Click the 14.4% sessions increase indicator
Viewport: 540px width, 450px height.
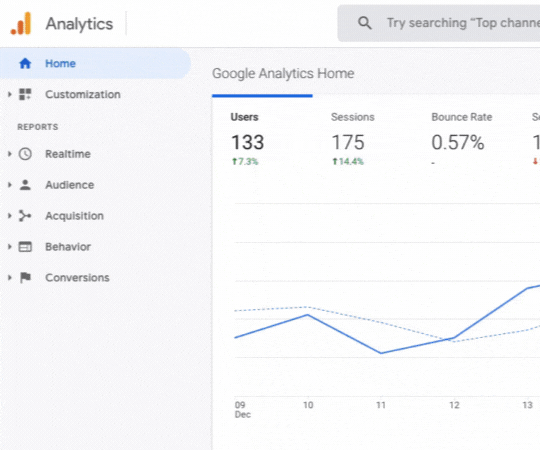(x=348, y=161)
